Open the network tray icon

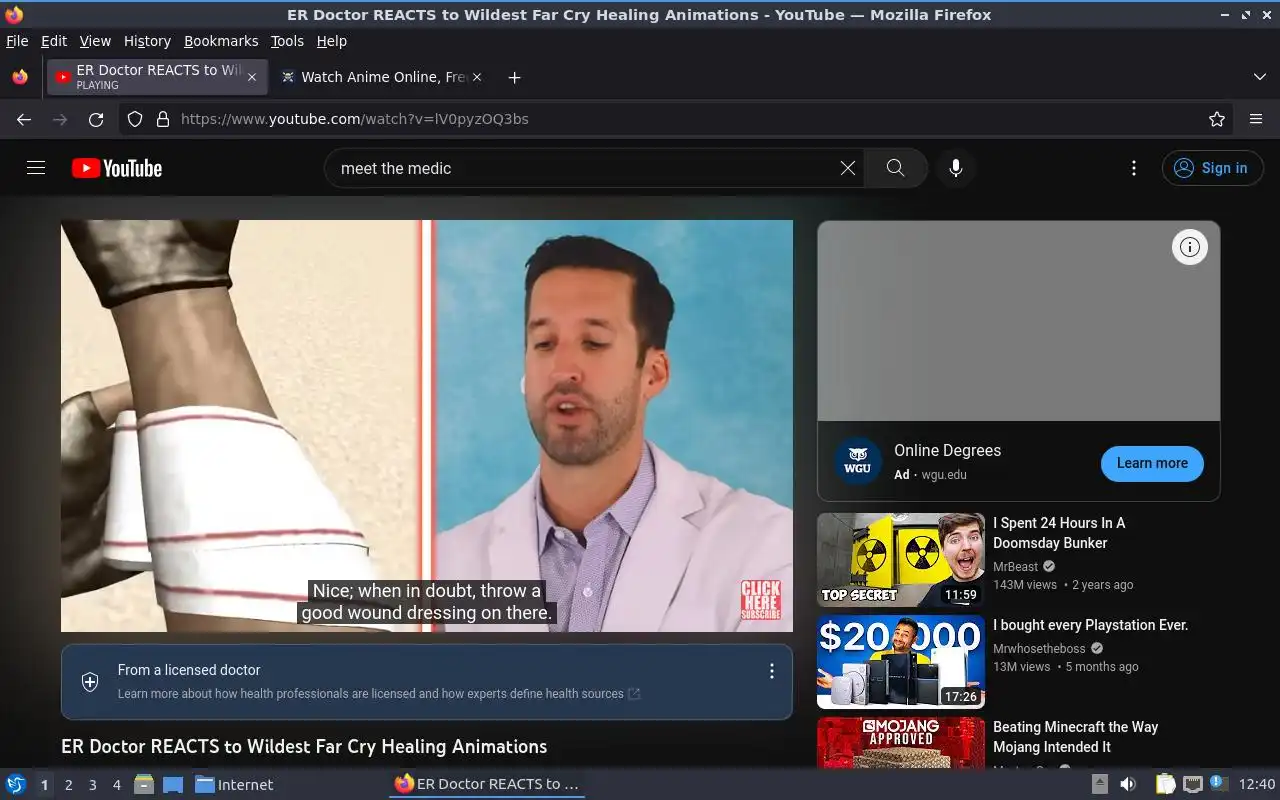pyautogui.click(x=1192, y=785)
